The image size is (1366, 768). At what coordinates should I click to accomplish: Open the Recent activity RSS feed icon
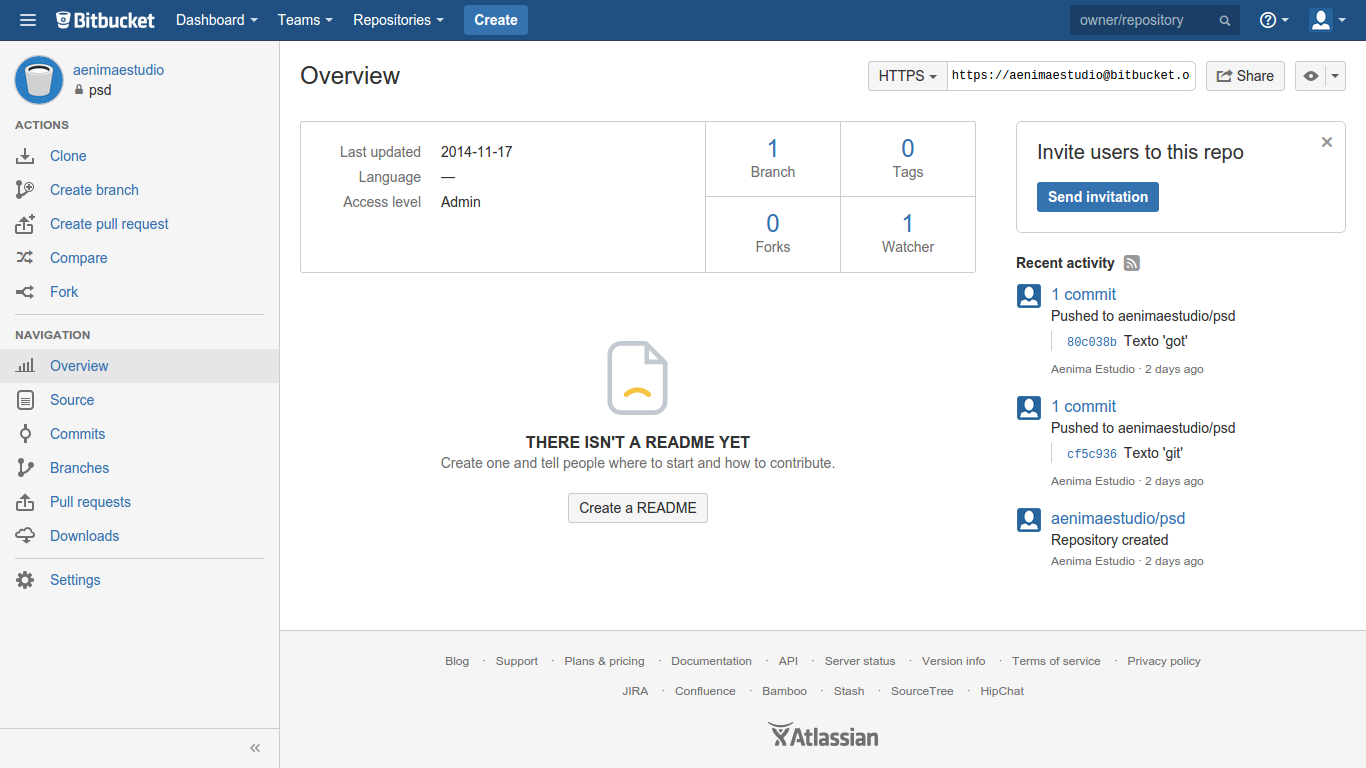click(1132, 263)
